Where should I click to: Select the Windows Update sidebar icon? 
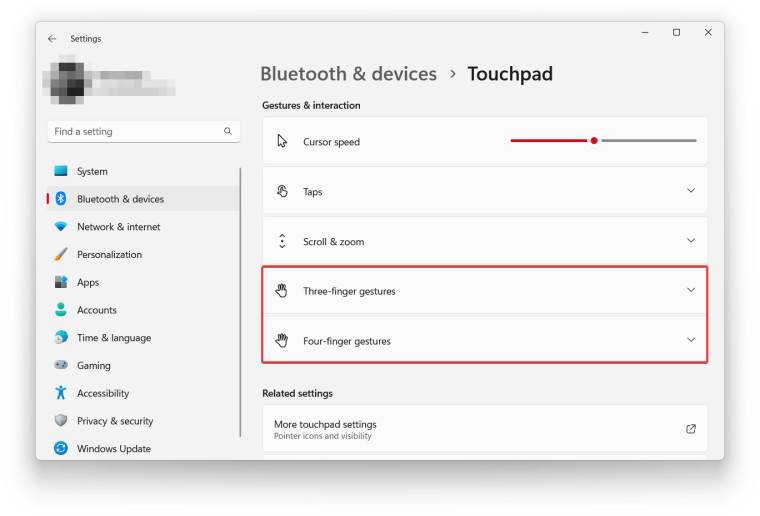61,449
